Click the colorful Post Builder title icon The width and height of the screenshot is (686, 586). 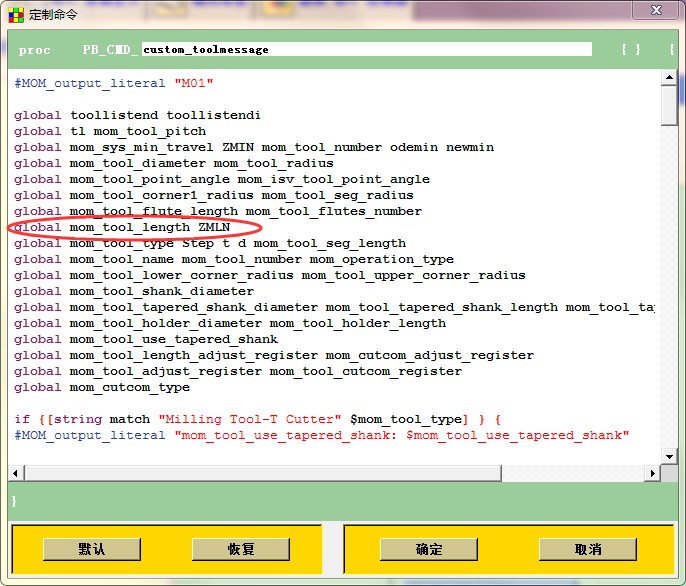16,15
